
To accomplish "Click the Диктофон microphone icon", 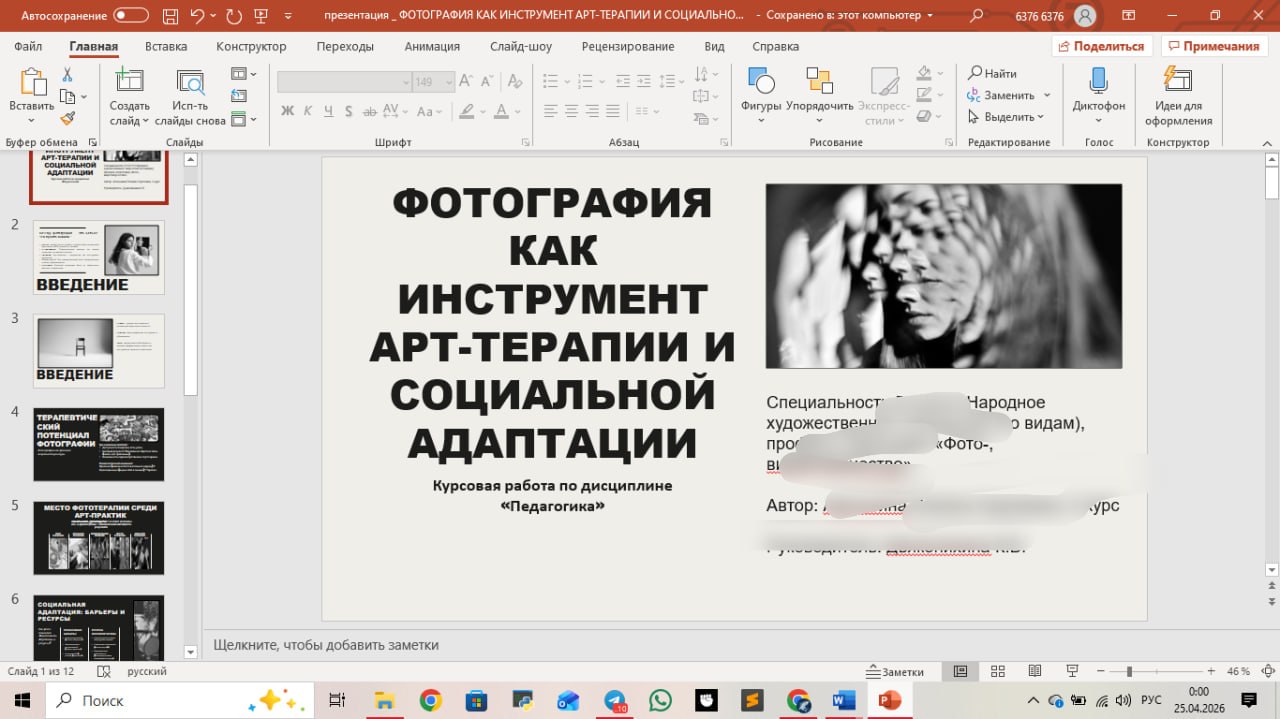I will click(1099, 81).
